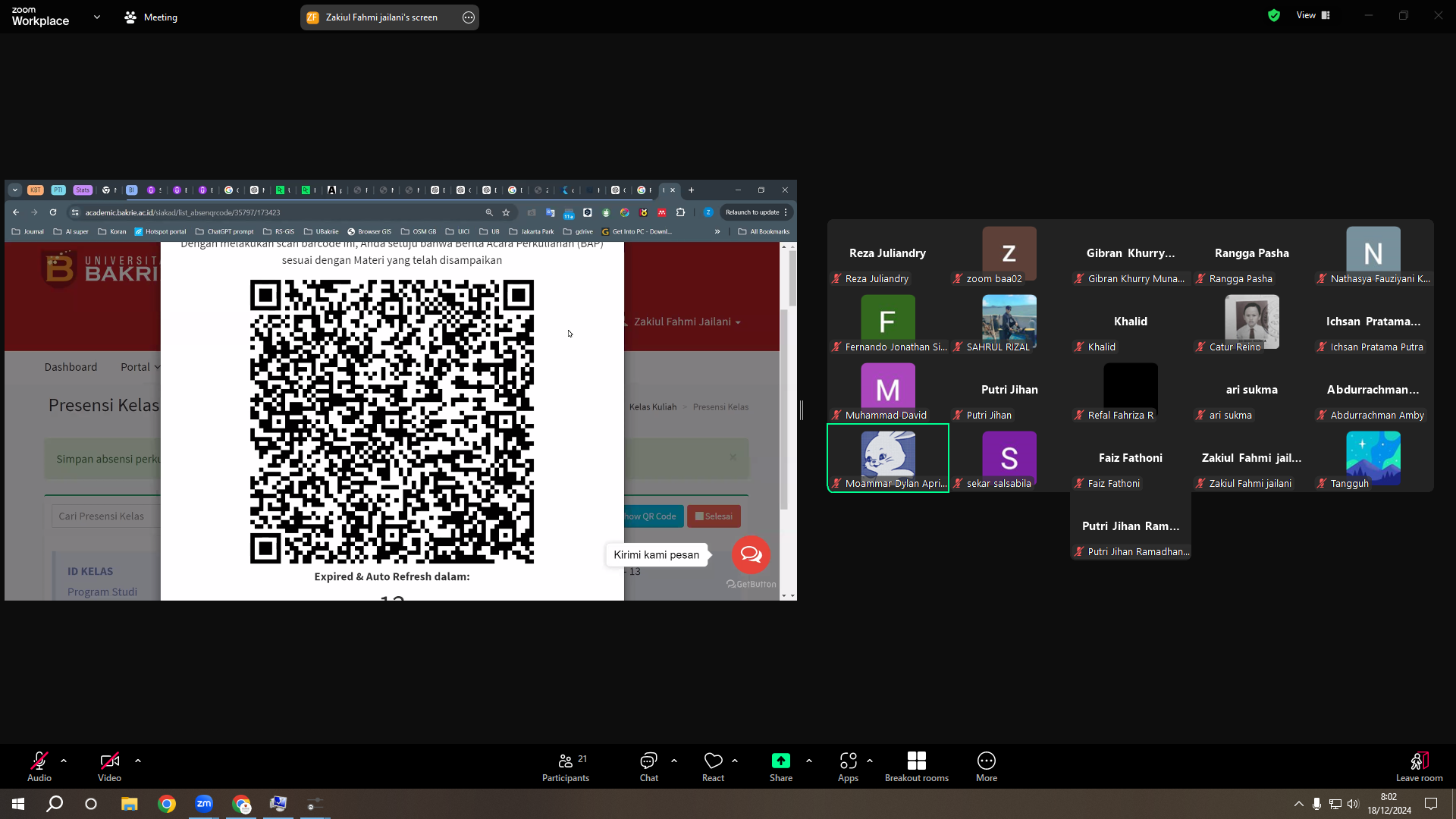Unmute microphone with the Audio button
The image size is (1456, 819).
click(39, 767)
